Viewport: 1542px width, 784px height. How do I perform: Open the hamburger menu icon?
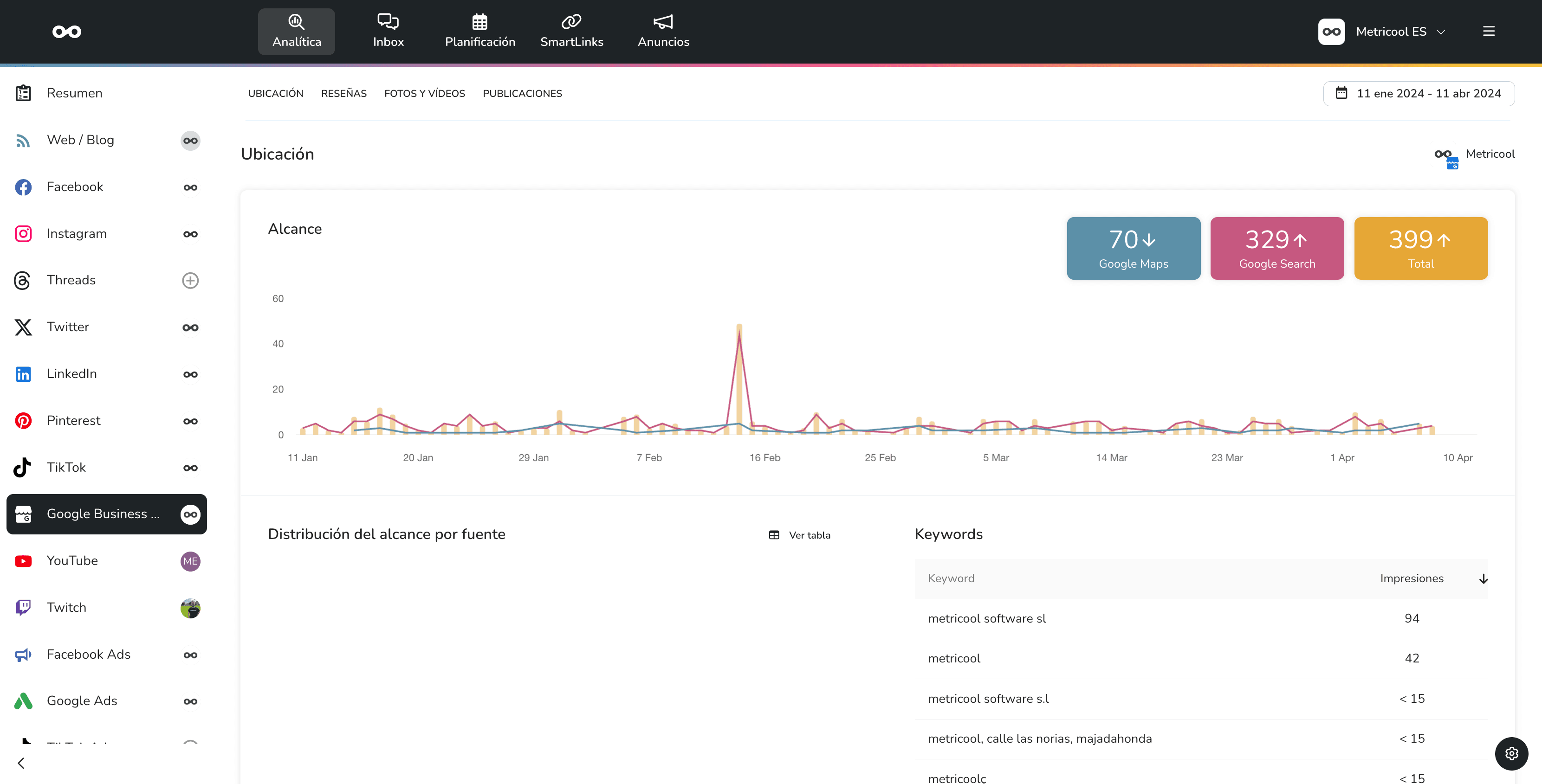pyautogui.click(x=1489, y=31)
